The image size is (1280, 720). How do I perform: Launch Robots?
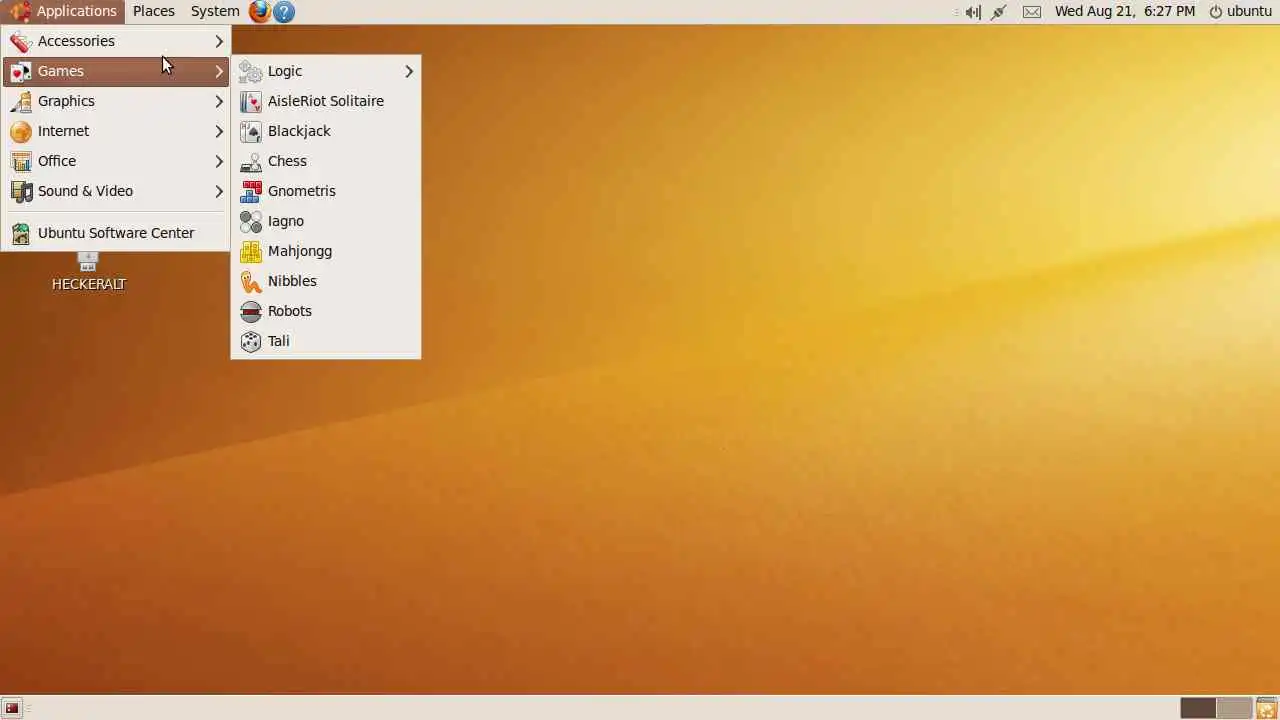[326, 311]
